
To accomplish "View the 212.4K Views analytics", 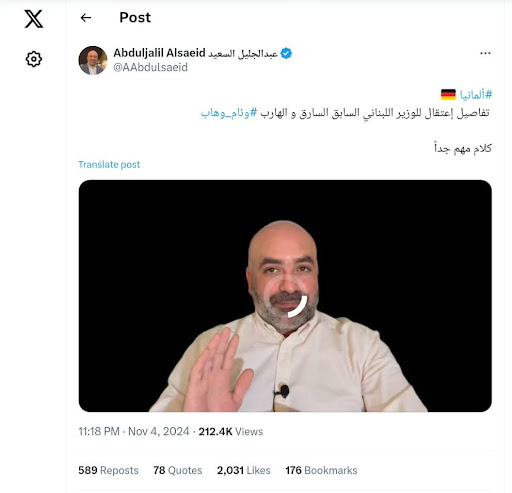I will click(x=231, y=432).
